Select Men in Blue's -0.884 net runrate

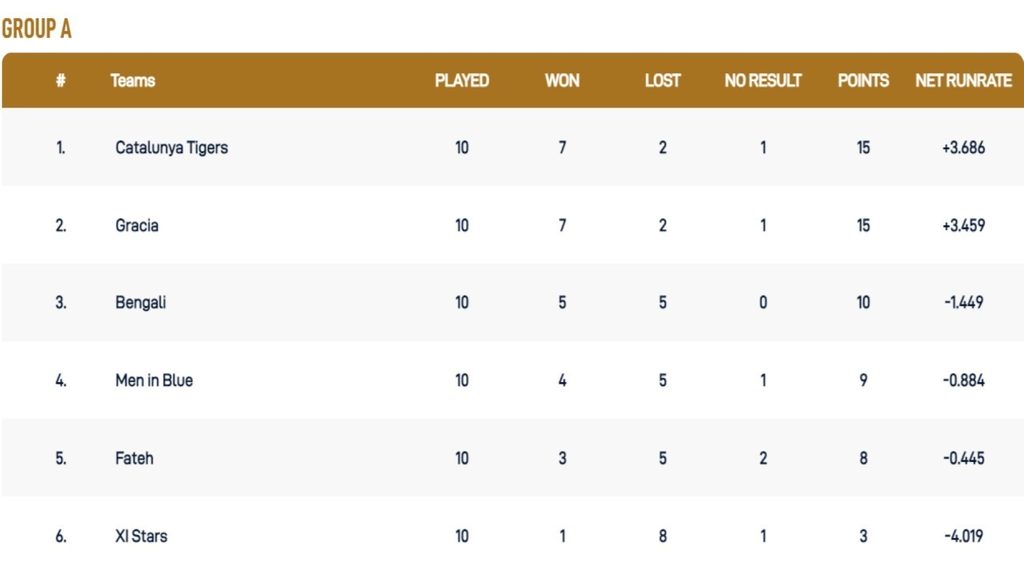[x=963, y=381]
